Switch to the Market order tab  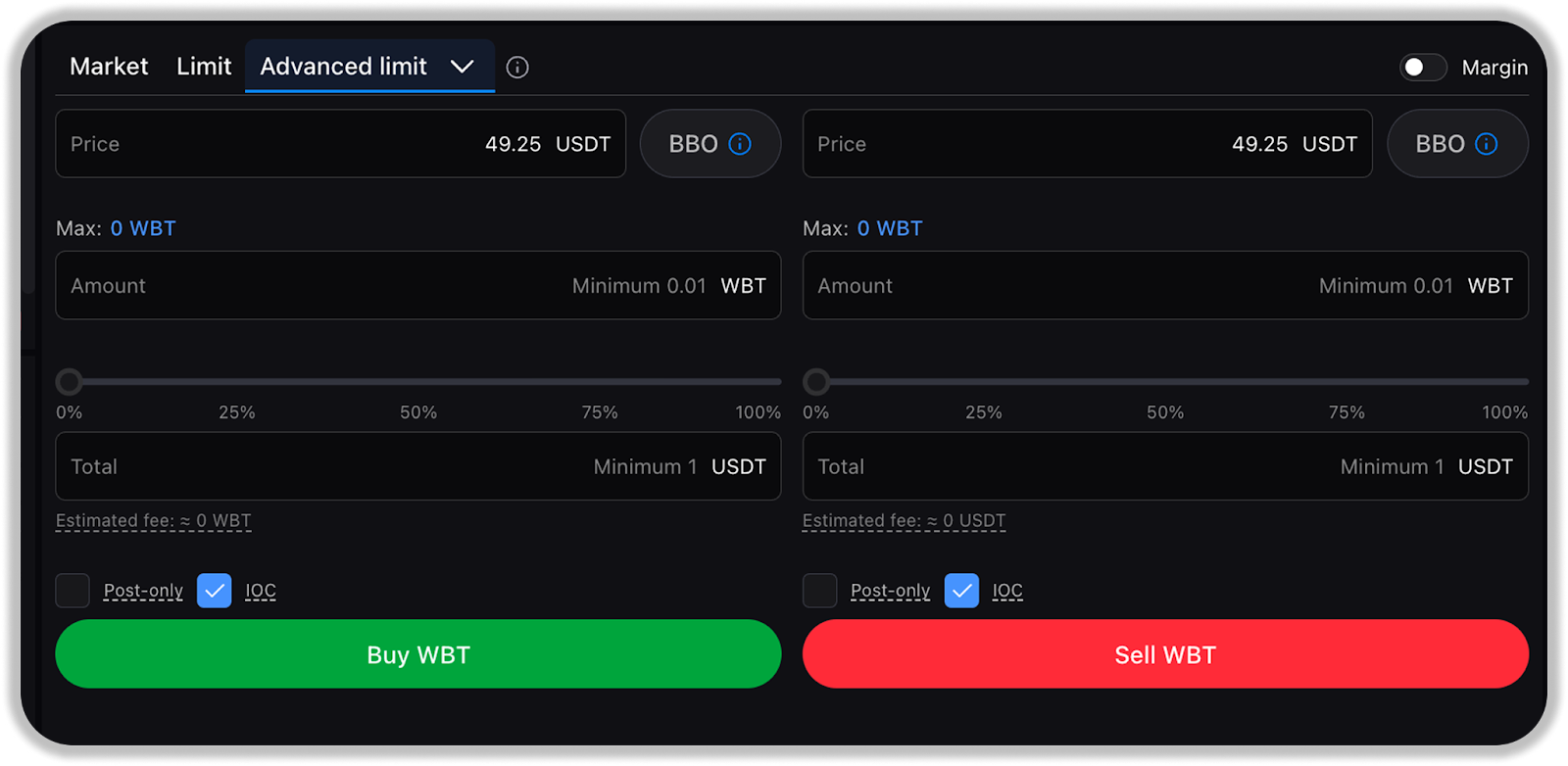point(109,67)
